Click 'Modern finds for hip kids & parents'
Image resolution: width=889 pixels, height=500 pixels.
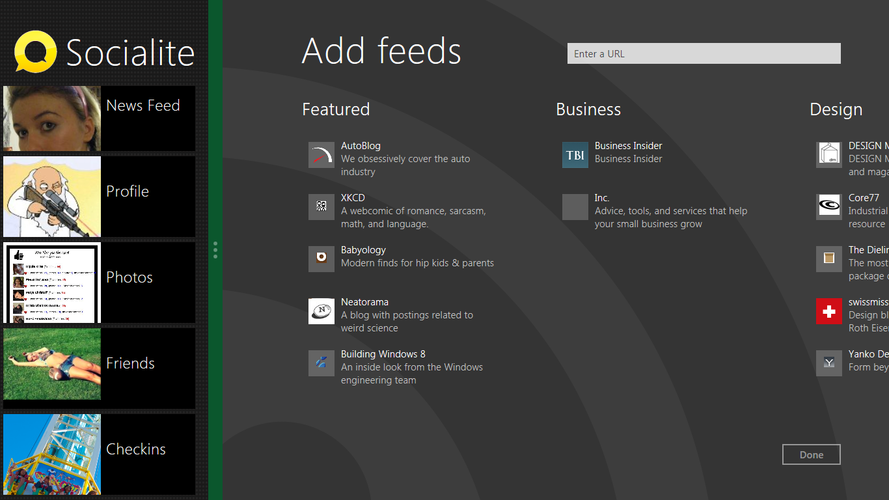tap(417, 263)
